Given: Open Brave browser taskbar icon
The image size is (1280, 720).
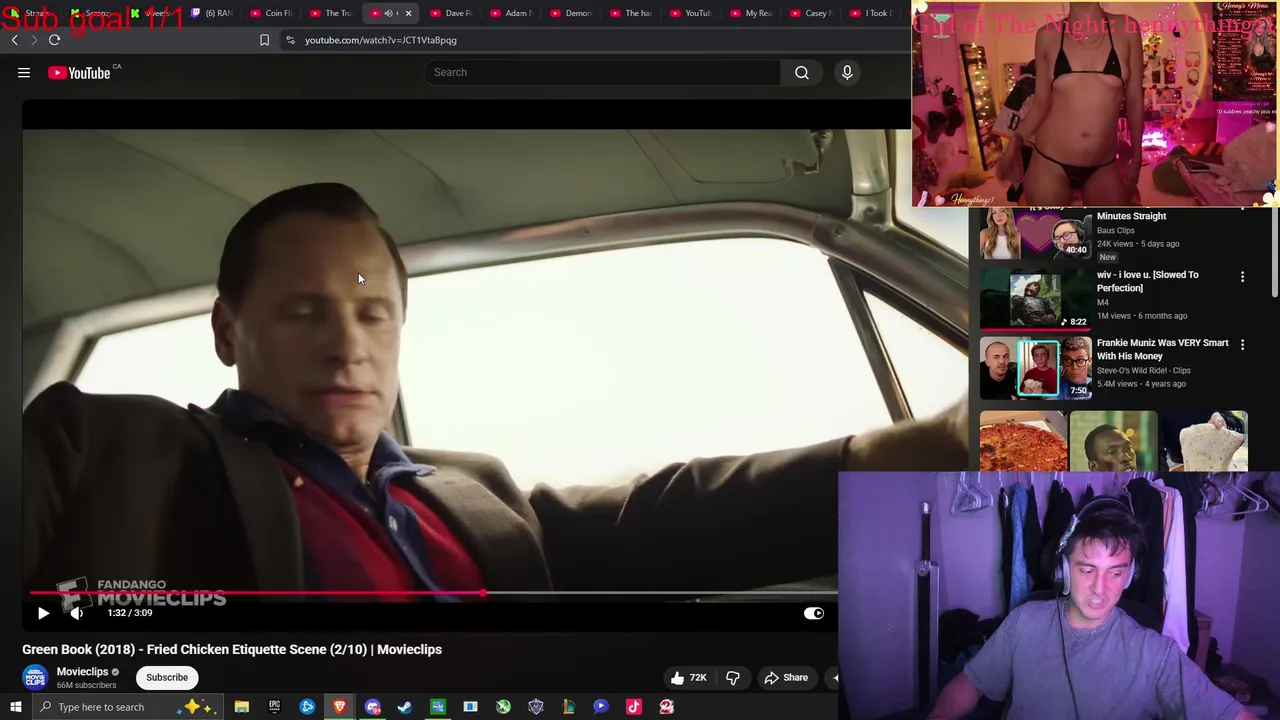Looking at the screenshot, I should click(340, 707).
